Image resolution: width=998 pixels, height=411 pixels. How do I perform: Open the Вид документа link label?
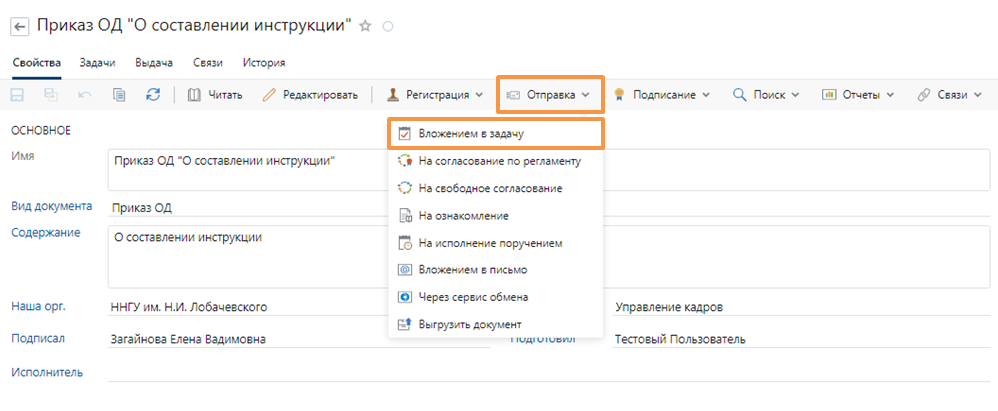52,206
